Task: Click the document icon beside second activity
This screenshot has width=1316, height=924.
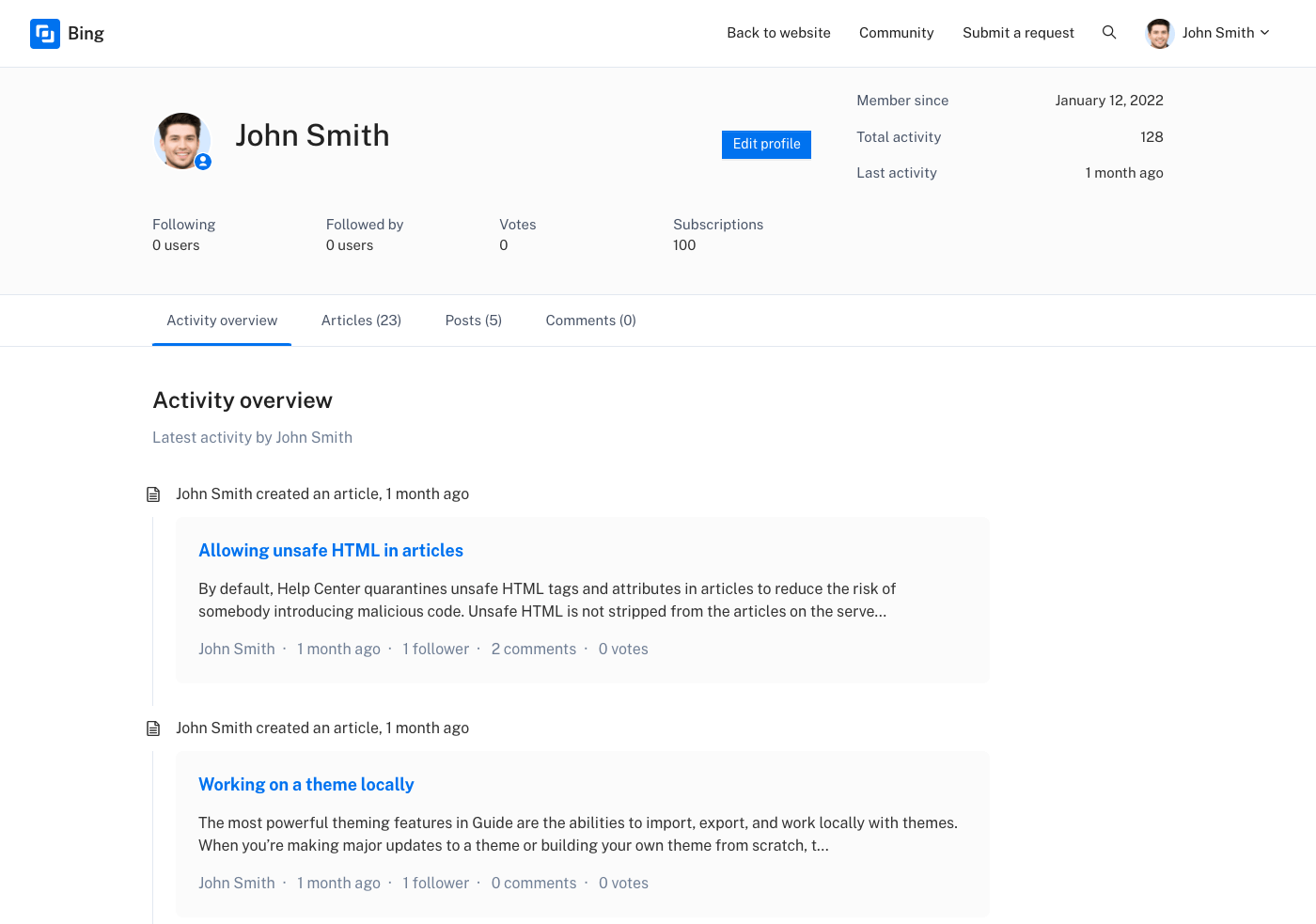Action: pos(153,728)
